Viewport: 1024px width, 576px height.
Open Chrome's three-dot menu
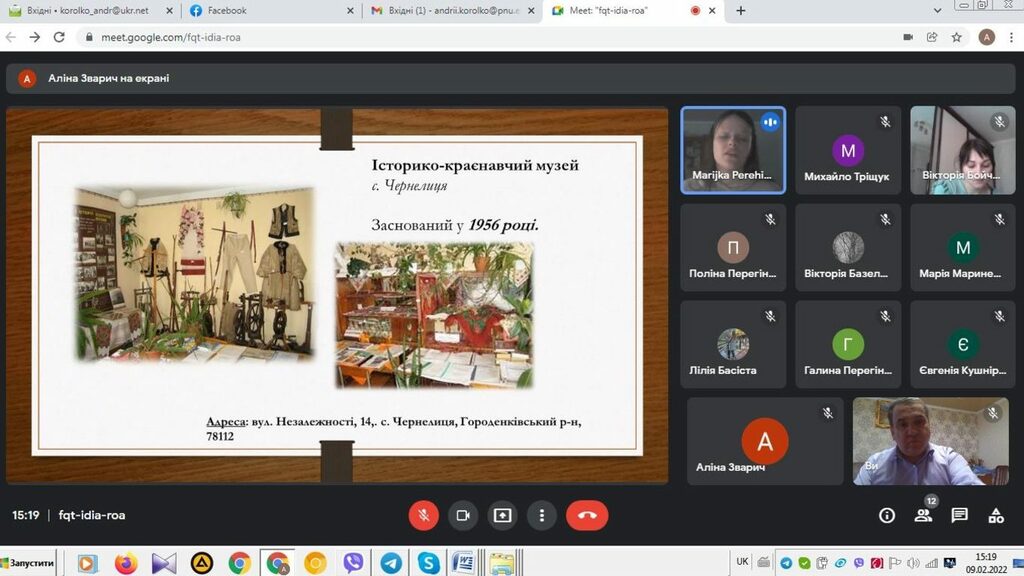[x=1011, y=37]
